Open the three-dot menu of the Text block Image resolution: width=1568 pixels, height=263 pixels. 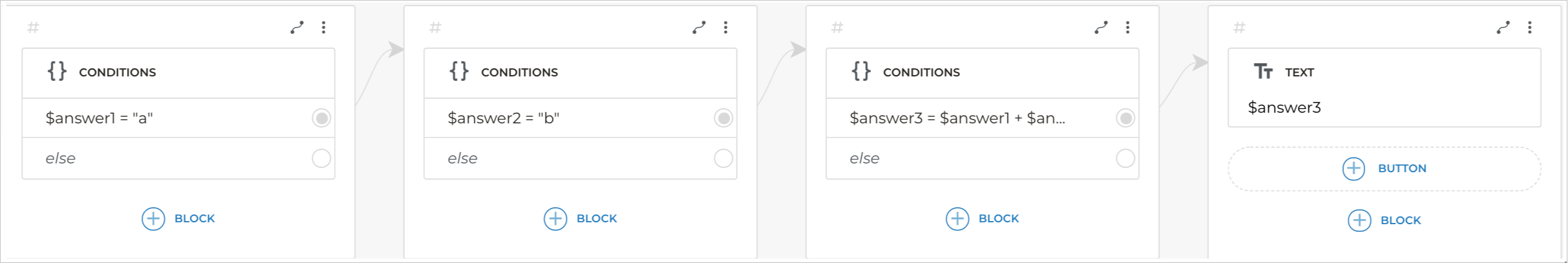click(1530, 27)
